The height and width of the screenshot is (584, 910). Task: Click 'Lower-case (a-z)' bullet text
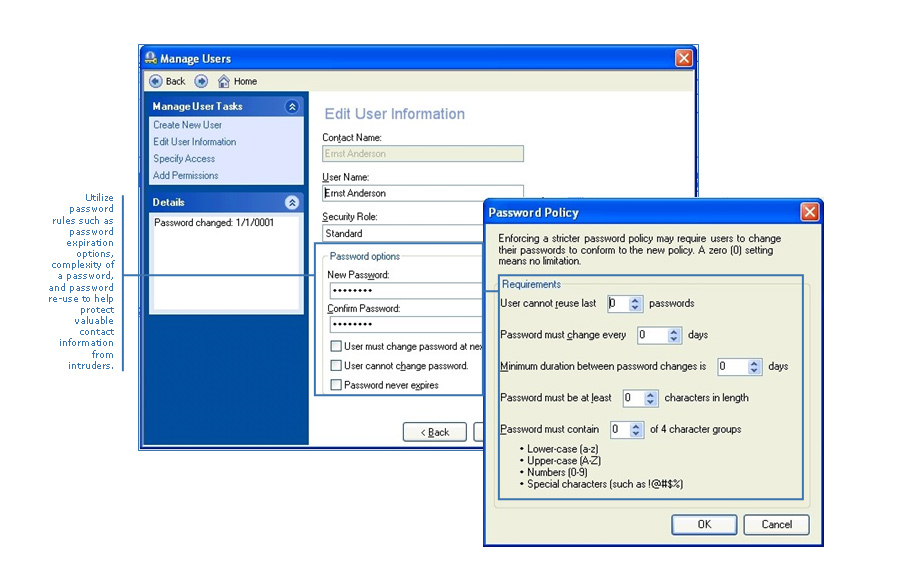pos(562,449)
